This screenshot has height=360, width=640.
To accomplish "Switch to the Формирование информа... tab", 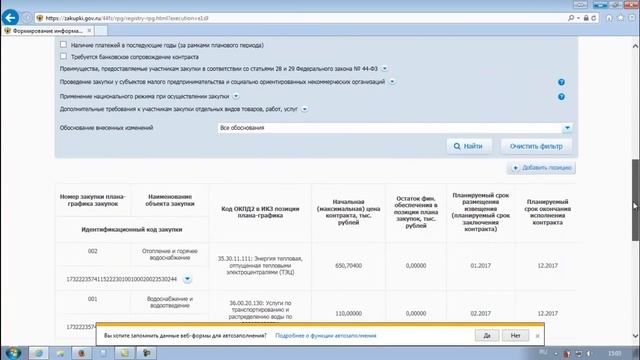I will coord(48,31).
